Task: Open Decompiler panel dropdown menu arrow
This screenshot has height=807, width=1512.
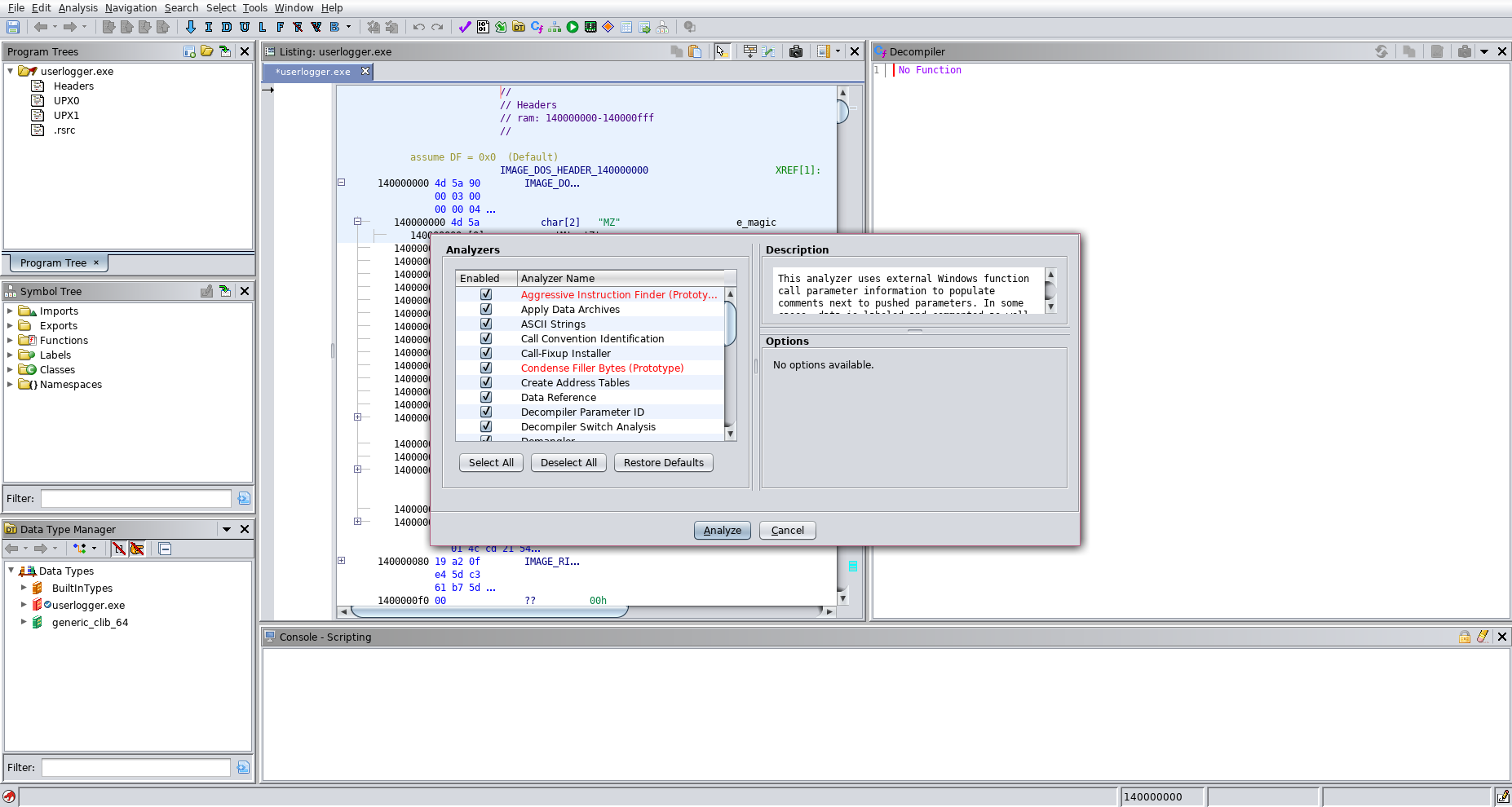Action: coord(1484,51)
